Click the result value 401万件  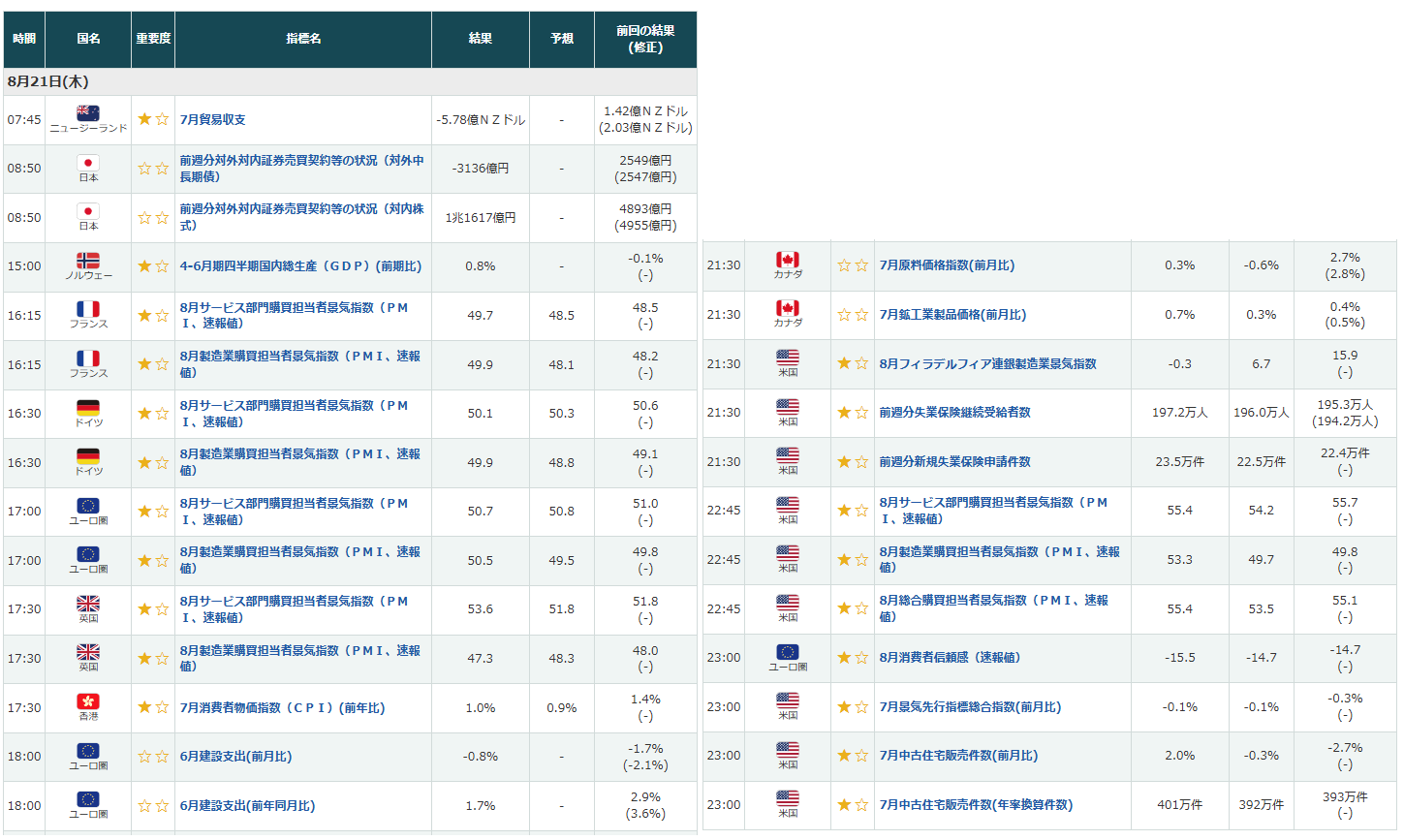[x=1180, y=804]
